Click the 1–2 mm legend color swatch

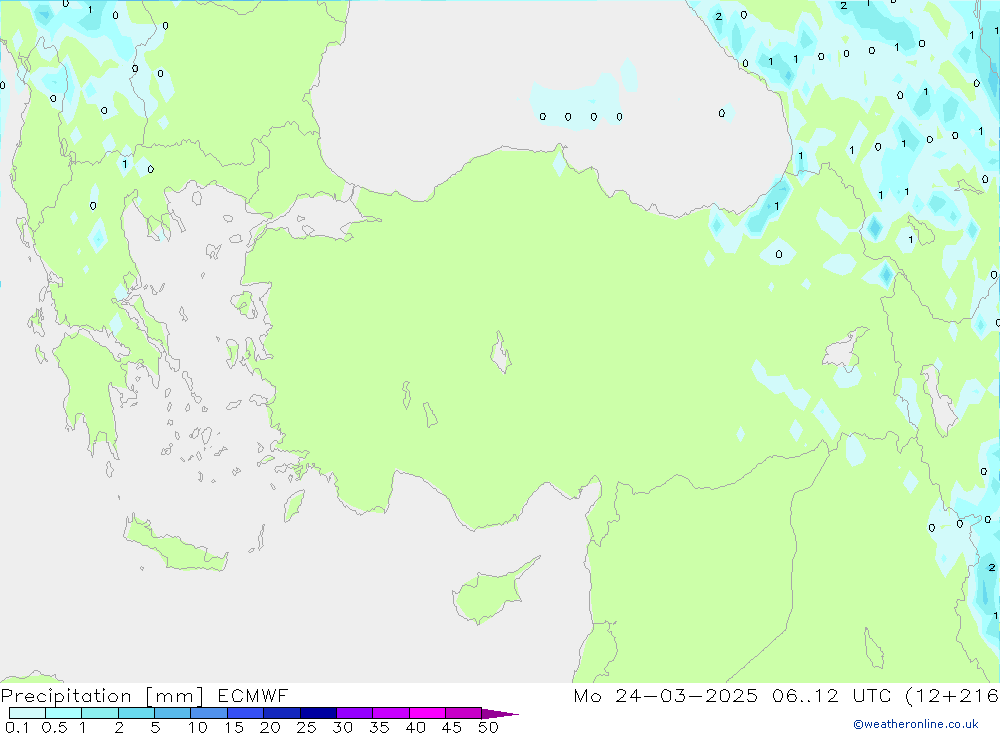point(100,713)
